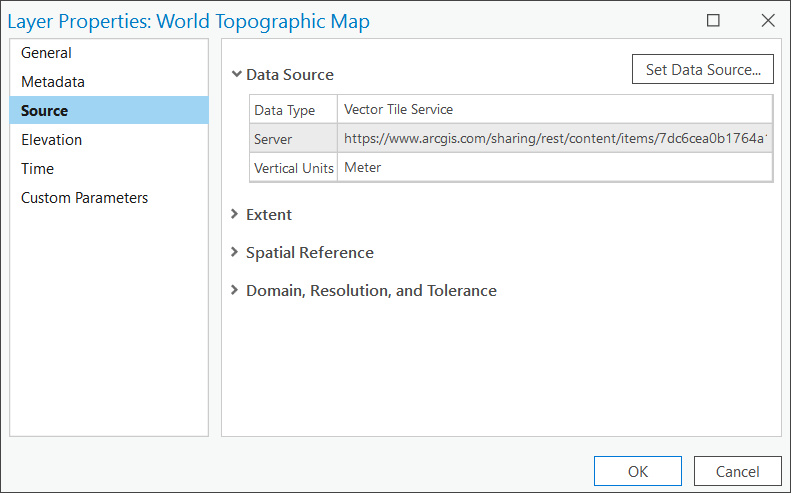Open the General tab
791x493 pixels.
(x=46, y=53)
